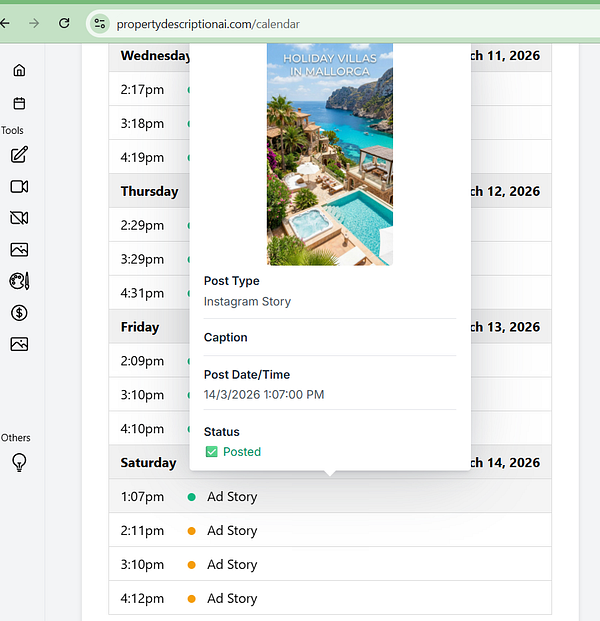Viewport: 600px width, 621px height.
Task: Open the crossed-out video camera tool icon
Action: tap(19, 218)
